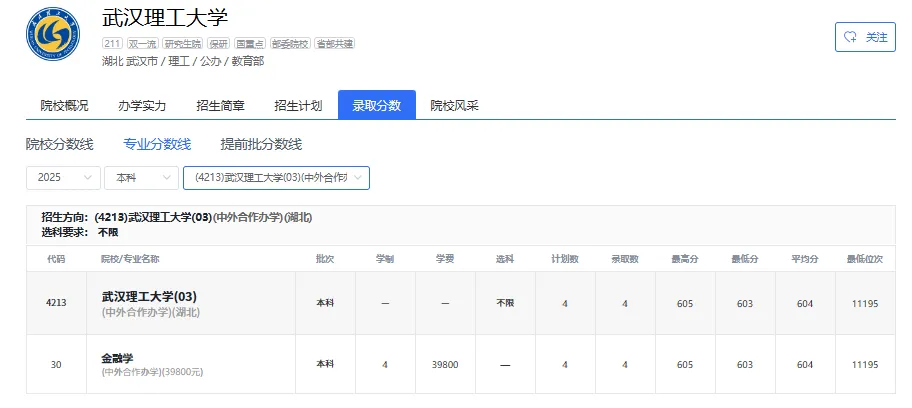Click 武汉理工大学(03) row name
Image resolution: width=912 pixels, height=408 pixels.
click(x=149, y=297)
